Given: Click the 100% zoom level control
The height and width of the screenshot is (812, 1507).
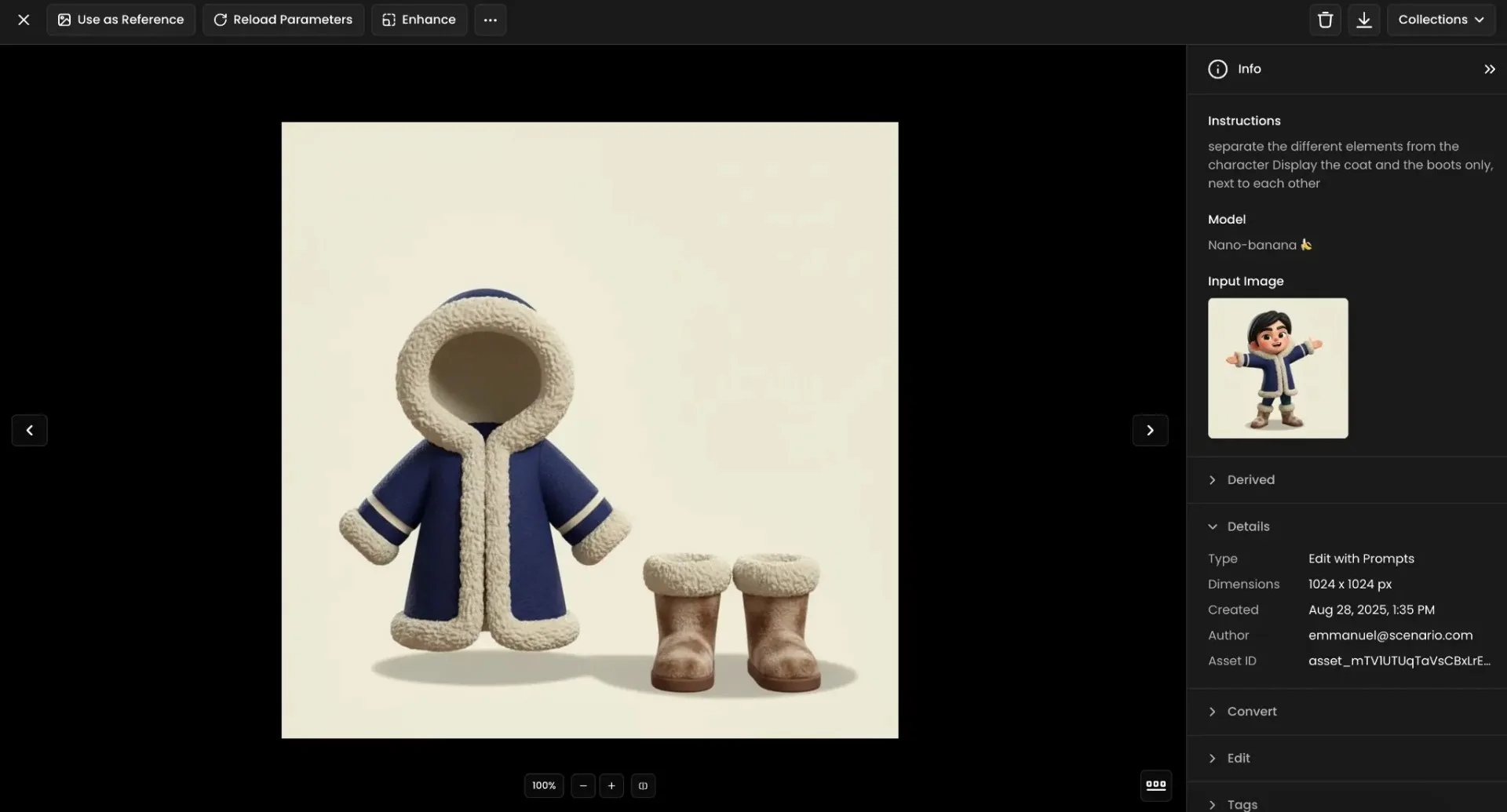Looking at the screenshot, I should [x=543, y=785].
